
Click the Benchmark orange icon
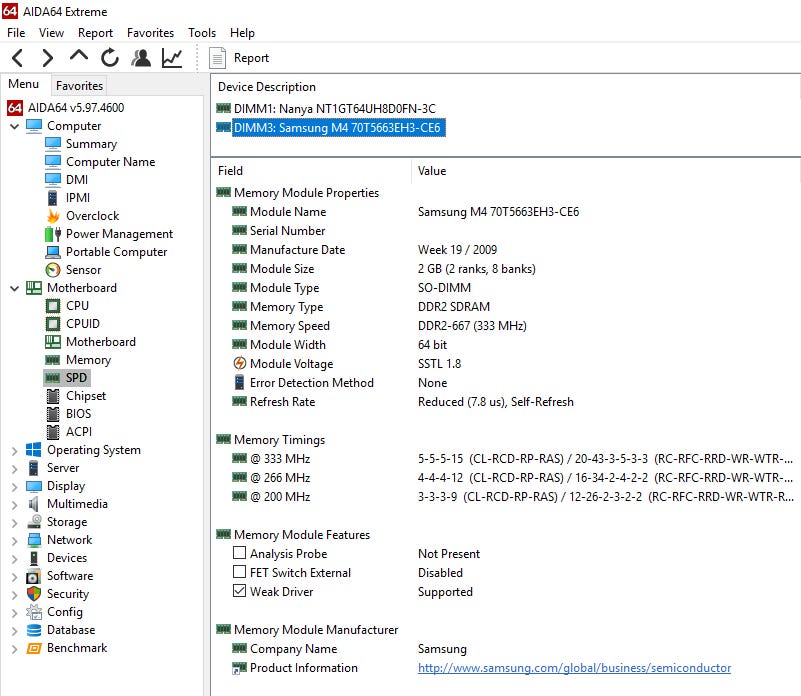pyautogui.click(x=34, y=648)
